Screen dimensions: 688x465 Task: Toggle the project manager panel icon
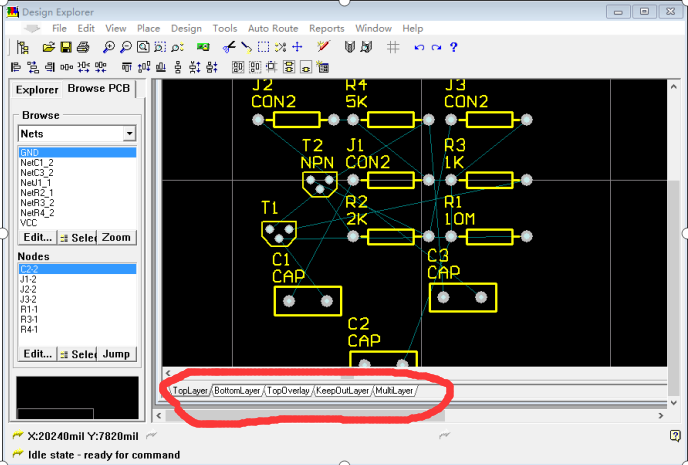coord(22,47)
